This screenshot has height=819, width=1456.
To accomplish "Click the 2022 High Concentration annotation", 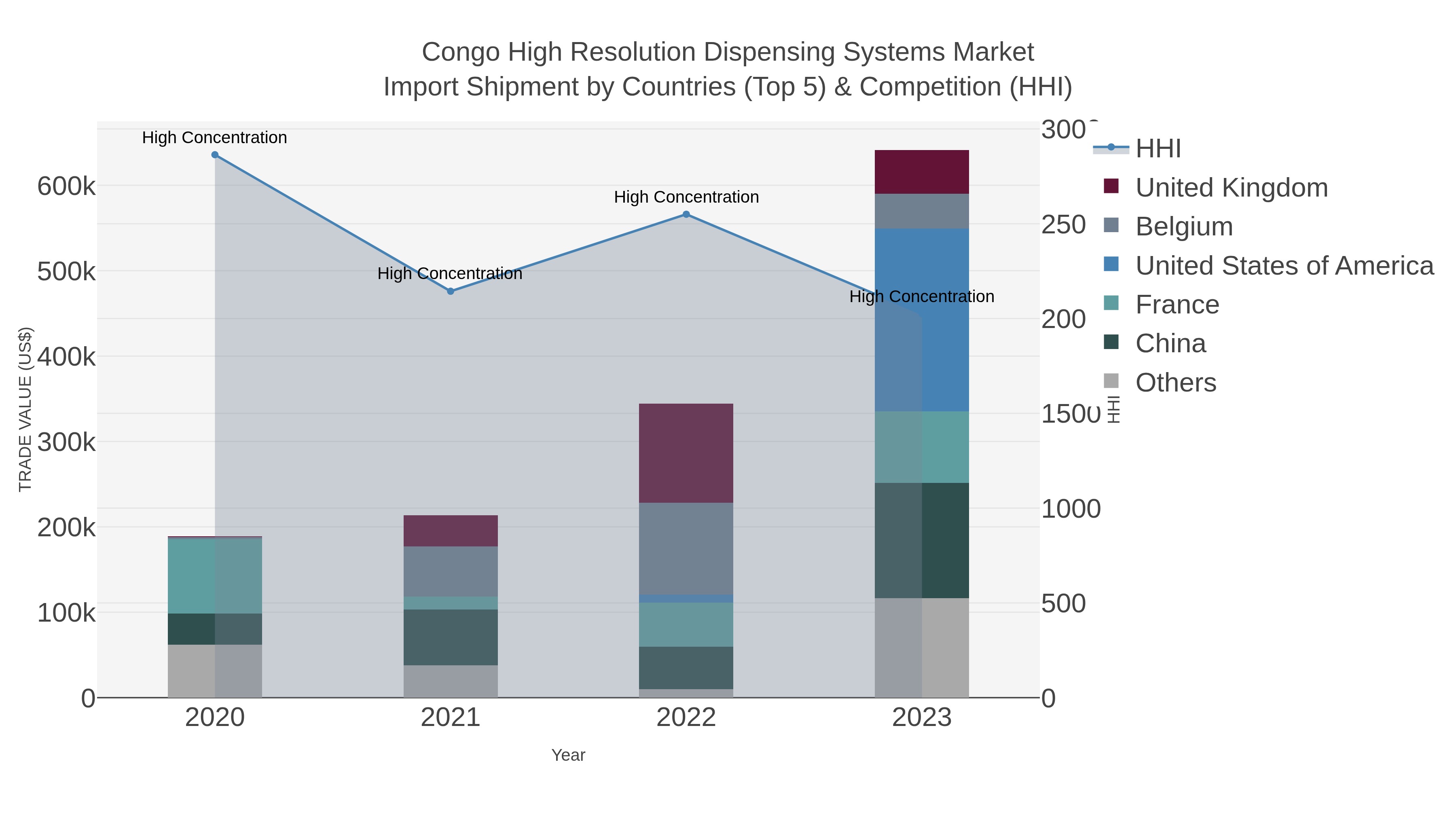I will (686, 197).
